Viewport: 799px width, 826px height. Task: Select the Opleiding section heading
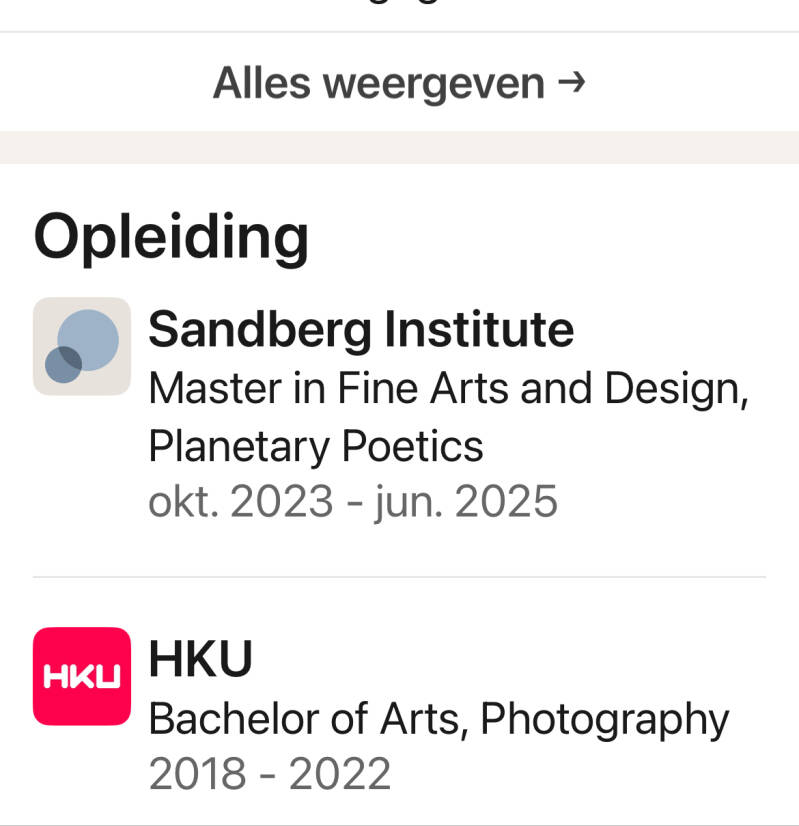click(171, 237)
